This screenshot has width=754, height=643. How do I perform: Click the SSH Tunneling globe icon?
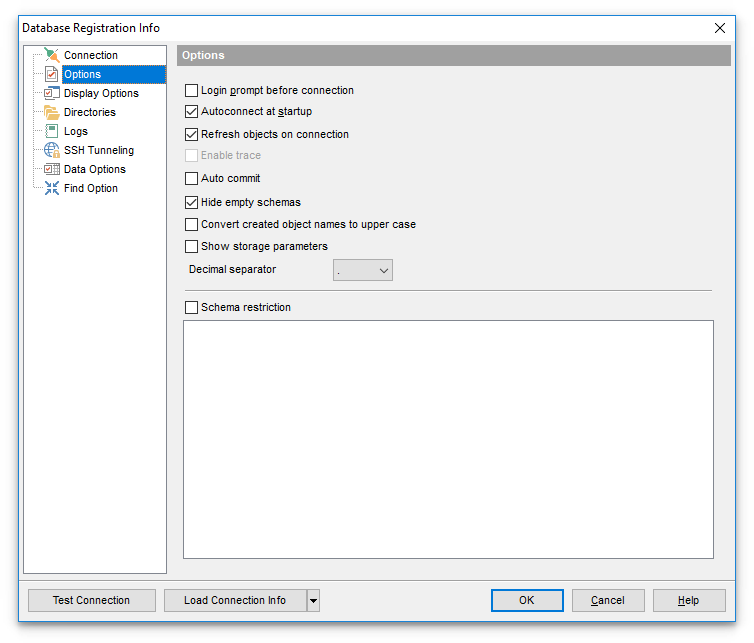click(x=51, y=150)
